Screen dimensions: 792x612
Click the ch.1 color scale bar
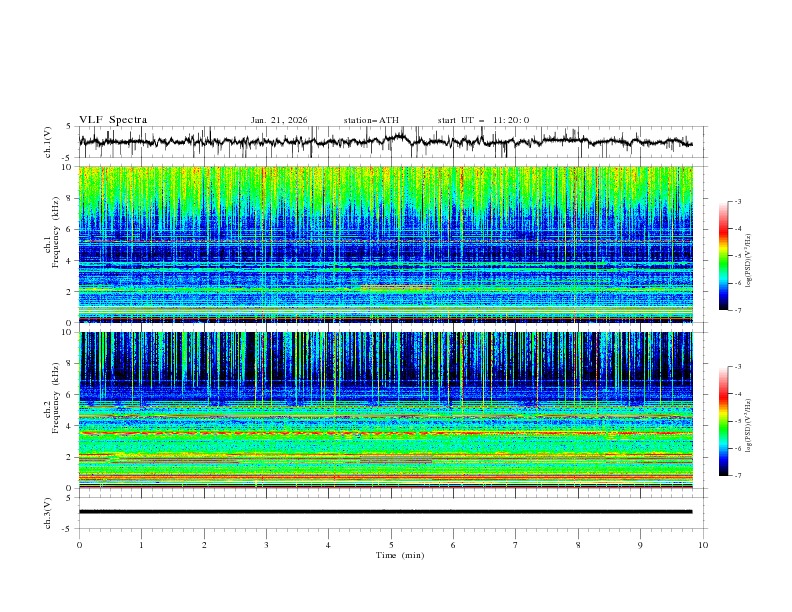724,255
